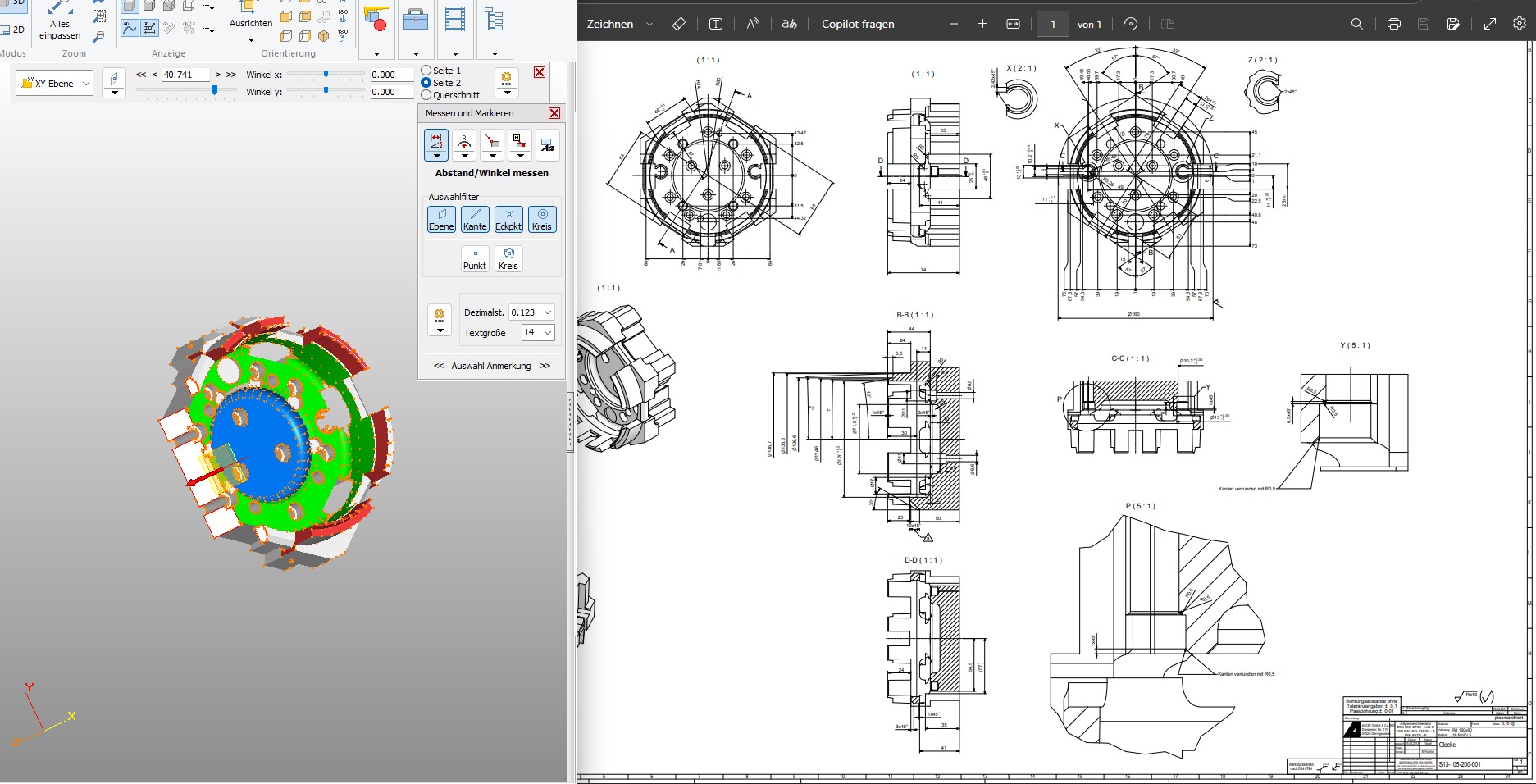Rotate the PDF page
Image resolution: width=1536 pixels, height=784 pixels.
point(1131,24)
